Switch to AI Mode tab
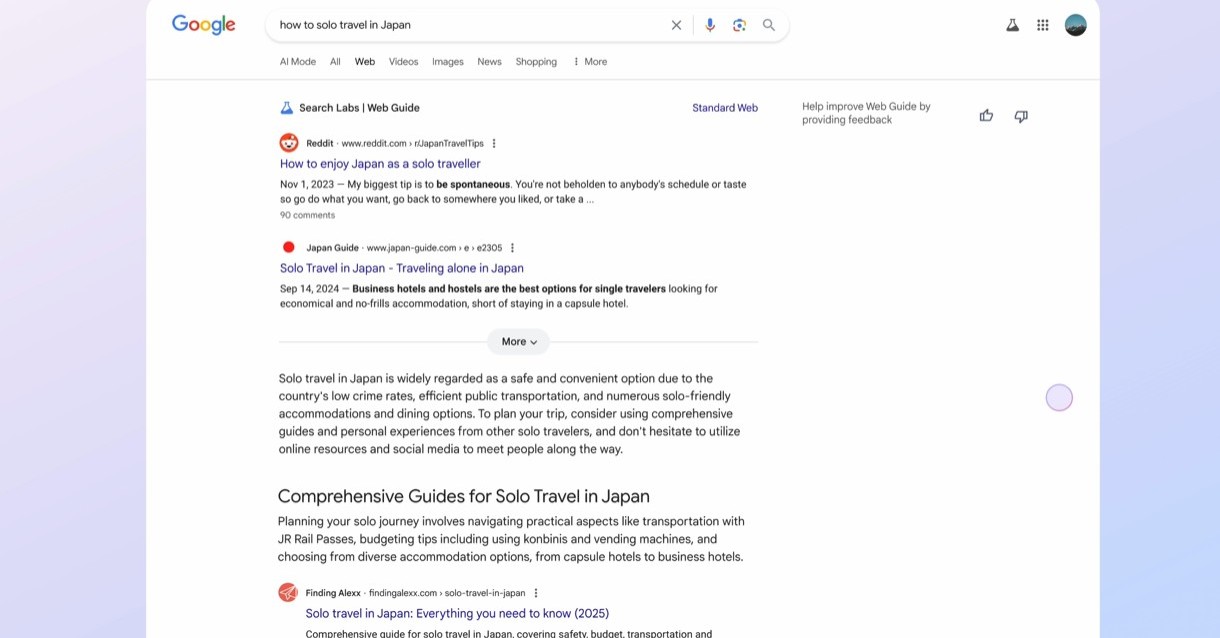 pyautogui.click(x=297, y=62)
